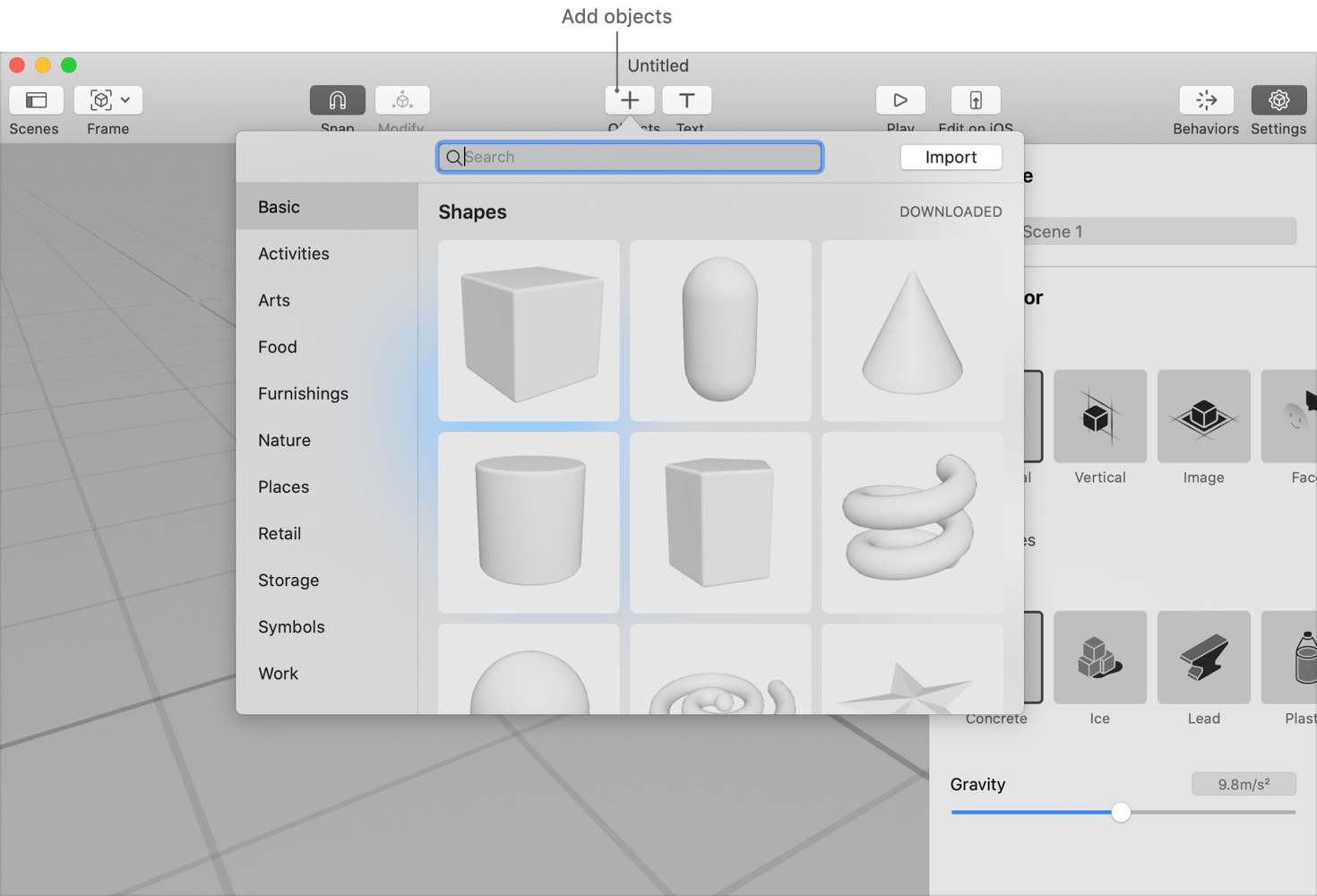Open the Modify tool
The image size is (1317, 896).
(x=401, y=100)
